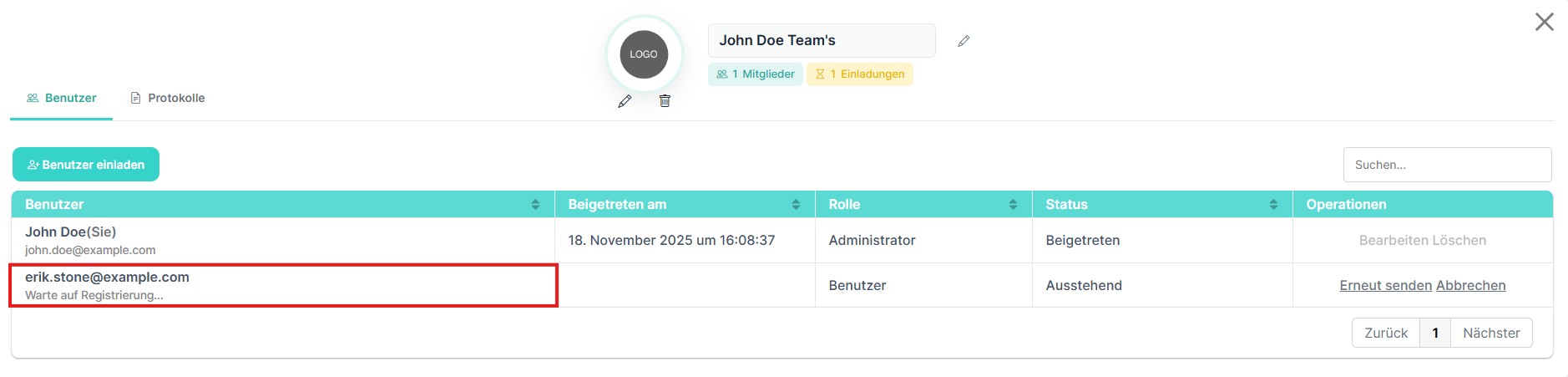Click Erneut senden for erik.stone invitation
This screenshot has height=377, width=1568.
click(x=1385, y=285)
